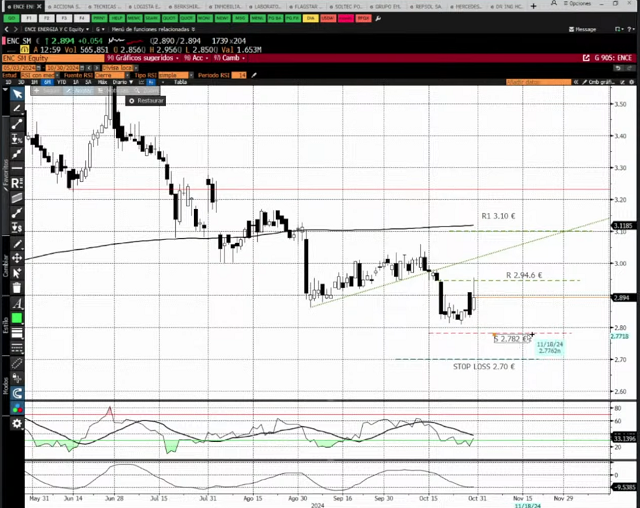The width and height of the screenshot is (640, 508).
Task: Open the Diario periodicity dropdown
Action: [x=123, y=82]
